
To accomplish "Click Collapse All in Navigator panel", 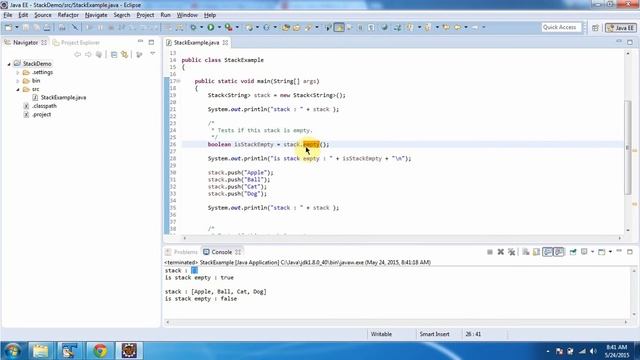I will click(114, 54).
